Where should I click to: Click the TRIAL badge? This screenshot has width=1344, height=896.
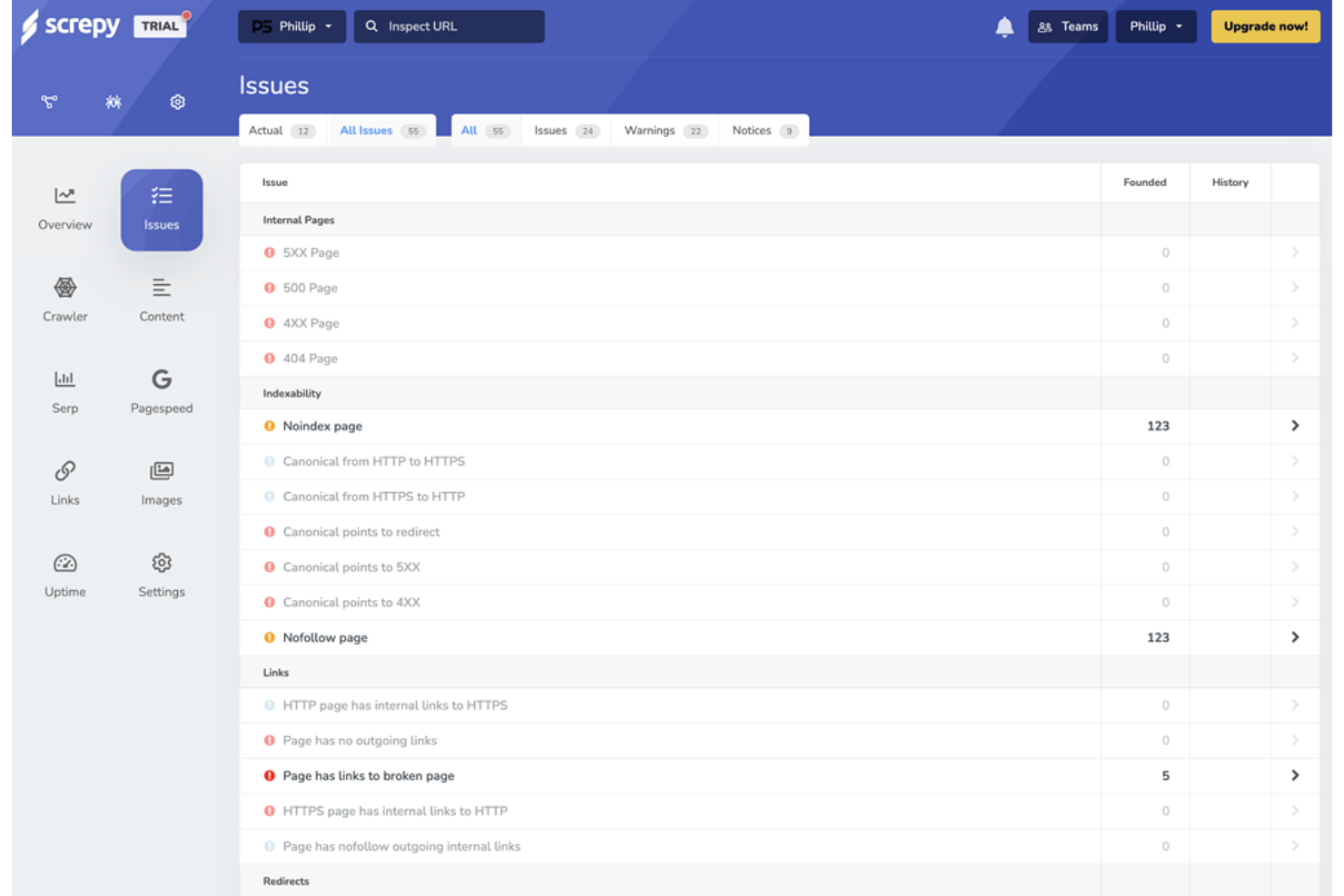tap(160, 26)
